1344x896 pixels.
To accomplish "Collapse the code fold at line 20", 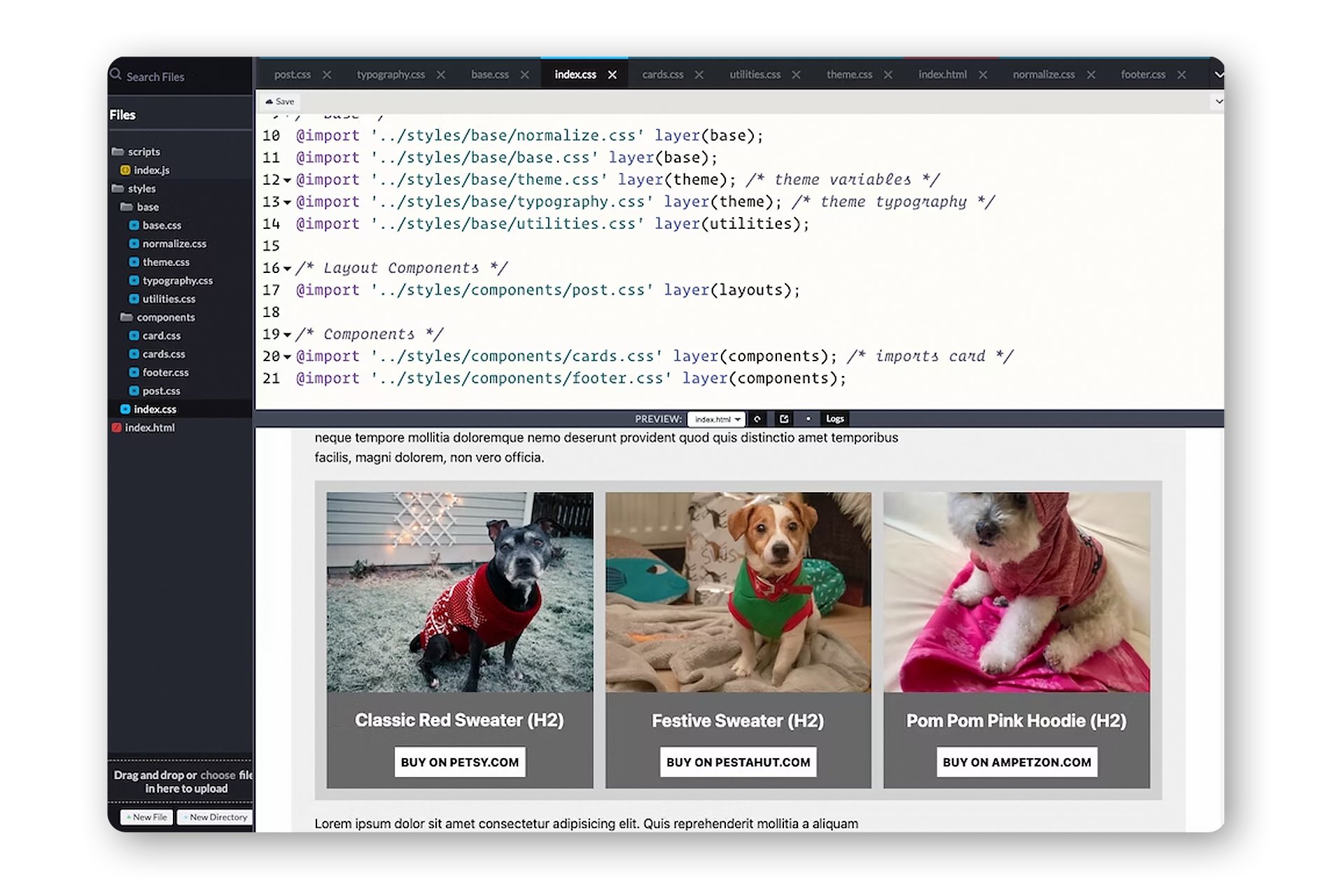I will pos(287,357).
